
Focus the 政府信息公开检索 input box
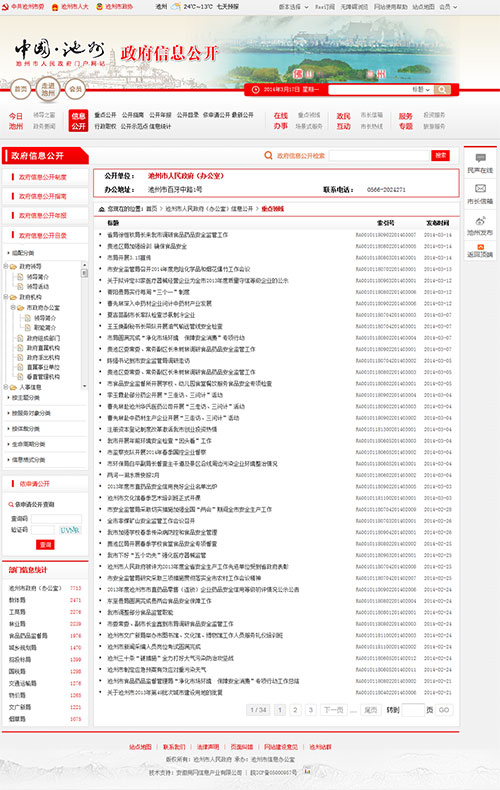tap(379, 156)
